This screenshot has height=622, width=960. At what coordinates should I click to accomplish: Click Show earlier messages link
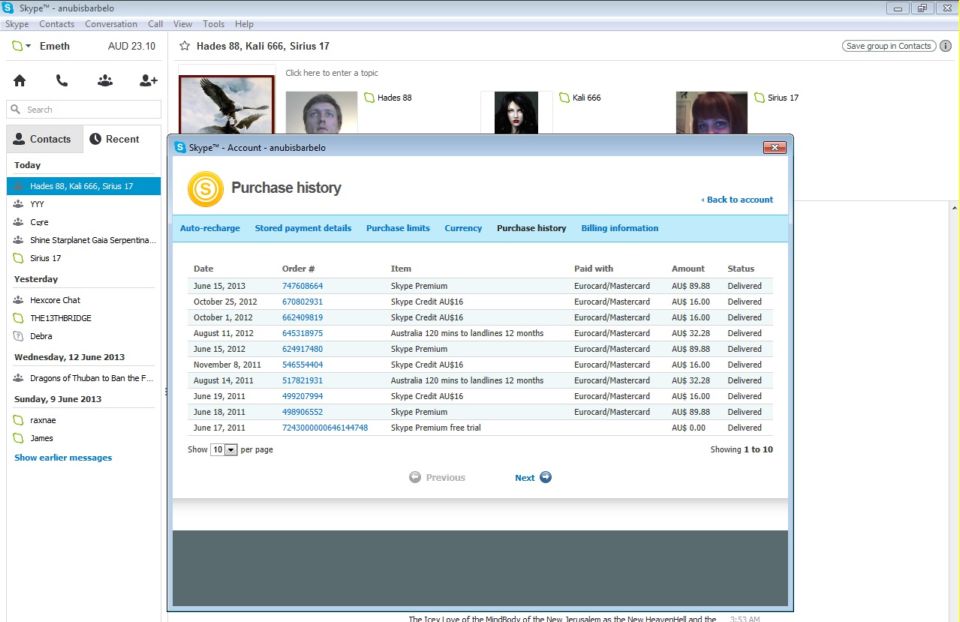pyautogui.click(x=63, y=457)
